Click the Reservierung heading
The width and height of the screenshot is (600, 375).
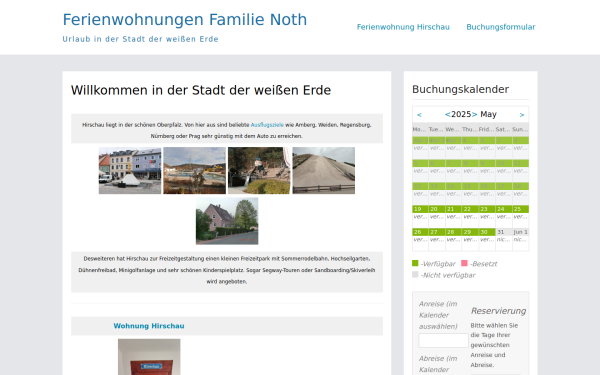coord(498,311)
